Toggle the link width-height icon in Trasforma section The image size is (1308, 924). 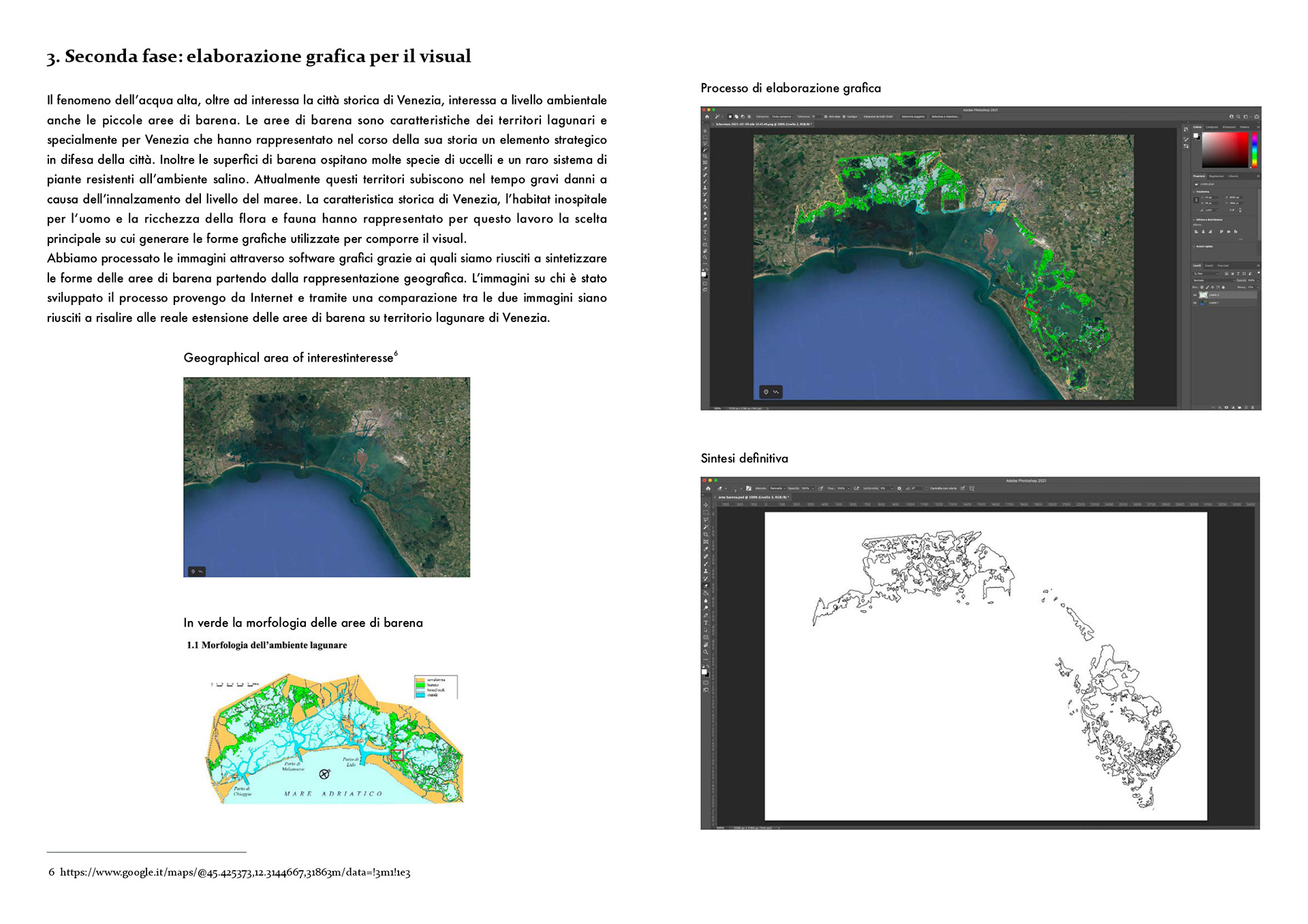pos(1196,200)
